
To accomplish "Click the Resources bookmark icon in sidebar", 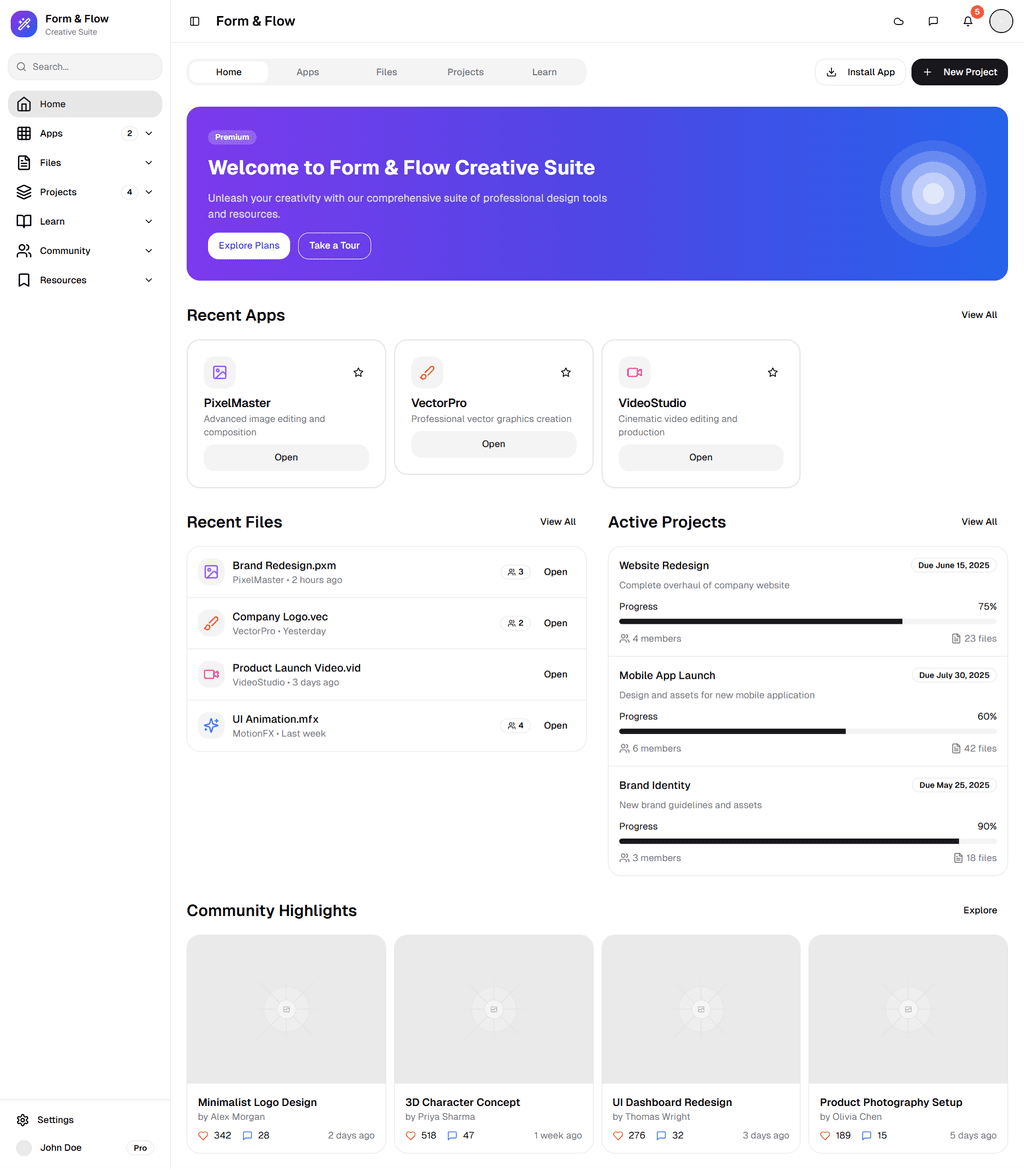I will coord(24,280).
